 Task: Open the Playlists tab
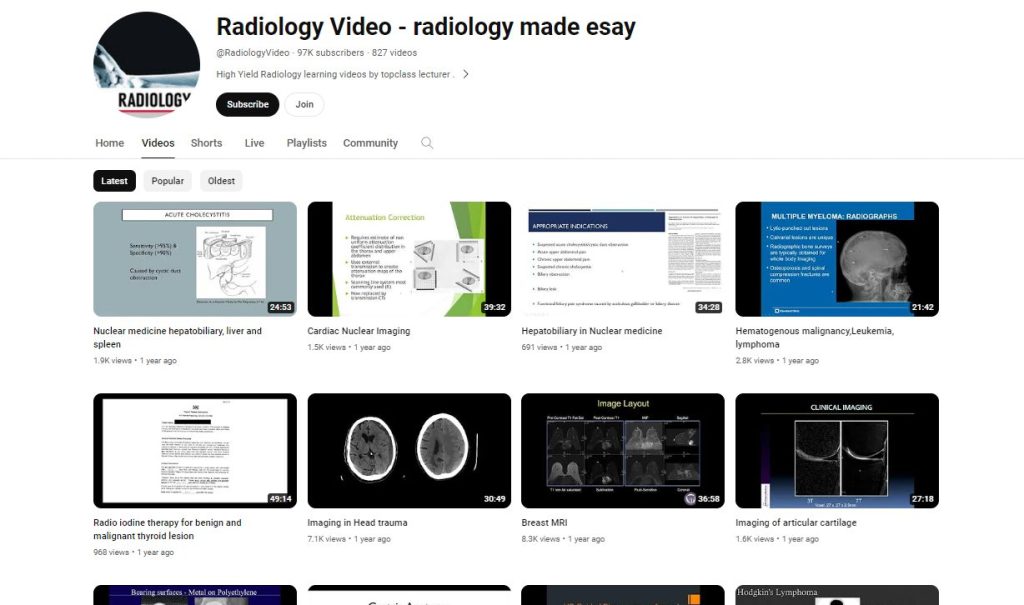pos(306,143)
